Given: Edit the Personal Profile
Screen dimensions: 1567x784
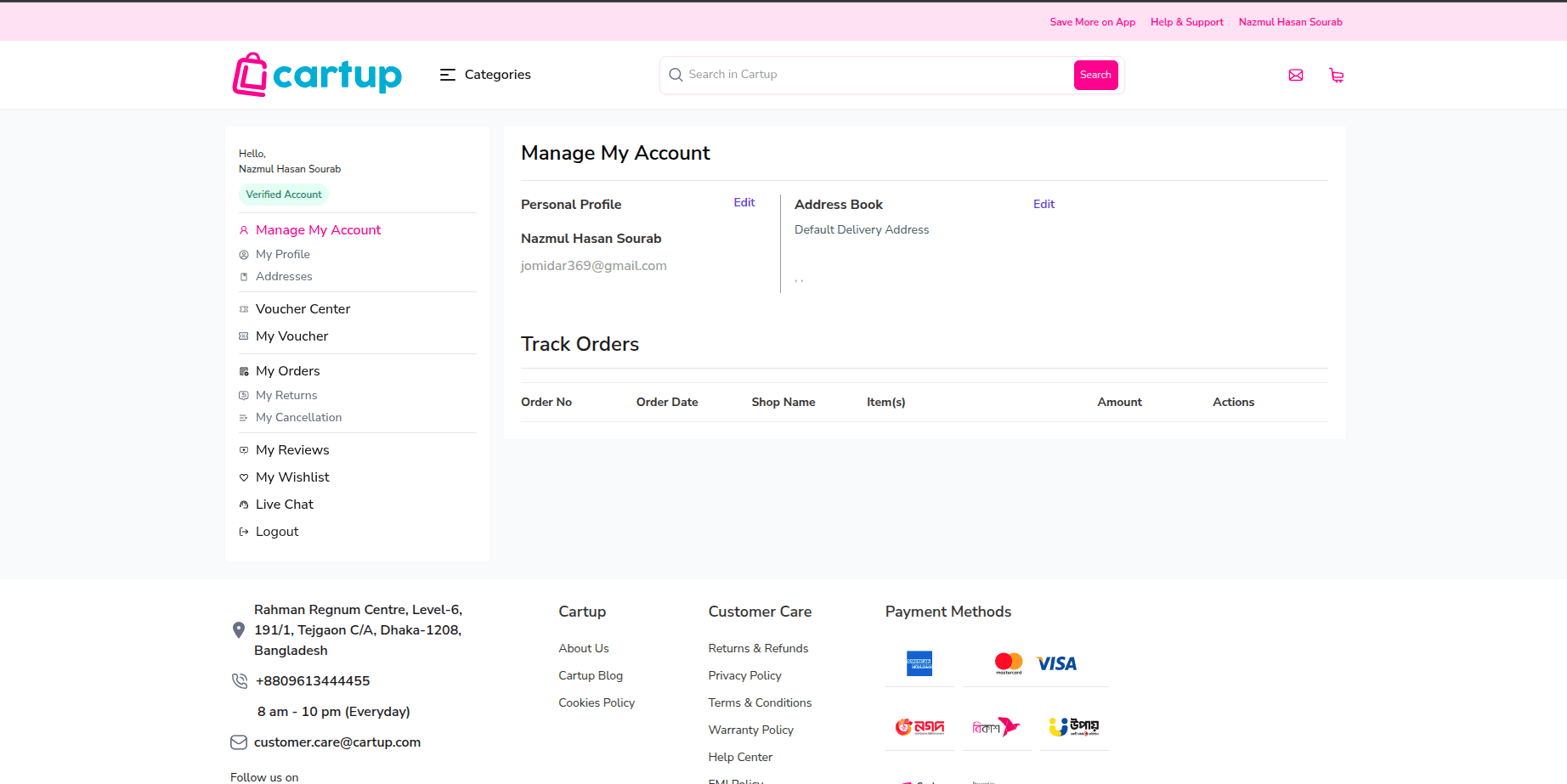Looking at the screenshot, I should click(744, 202).
